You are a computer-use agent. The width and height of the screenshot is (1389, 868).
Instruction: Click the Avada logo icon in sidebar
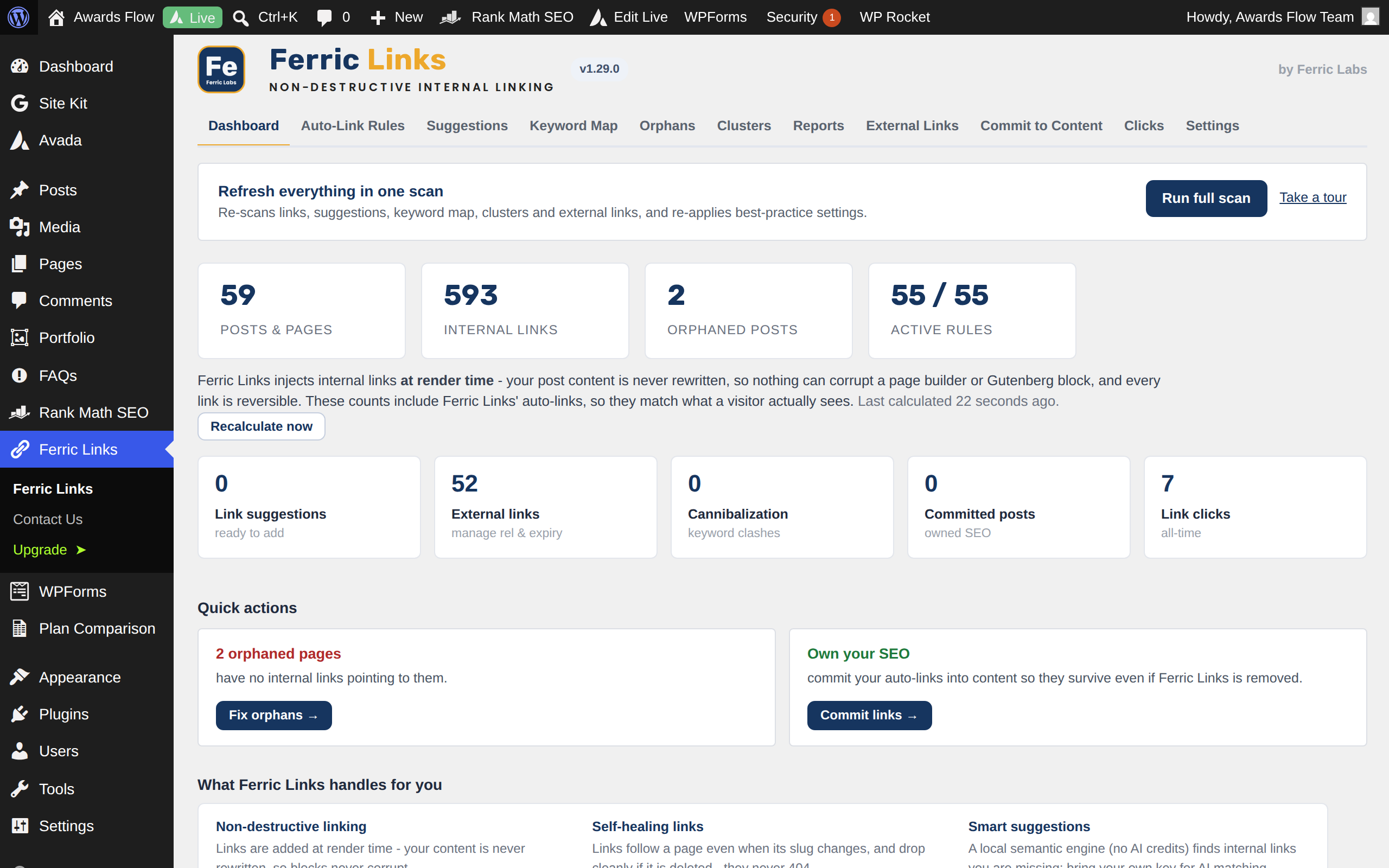point(20,140)
